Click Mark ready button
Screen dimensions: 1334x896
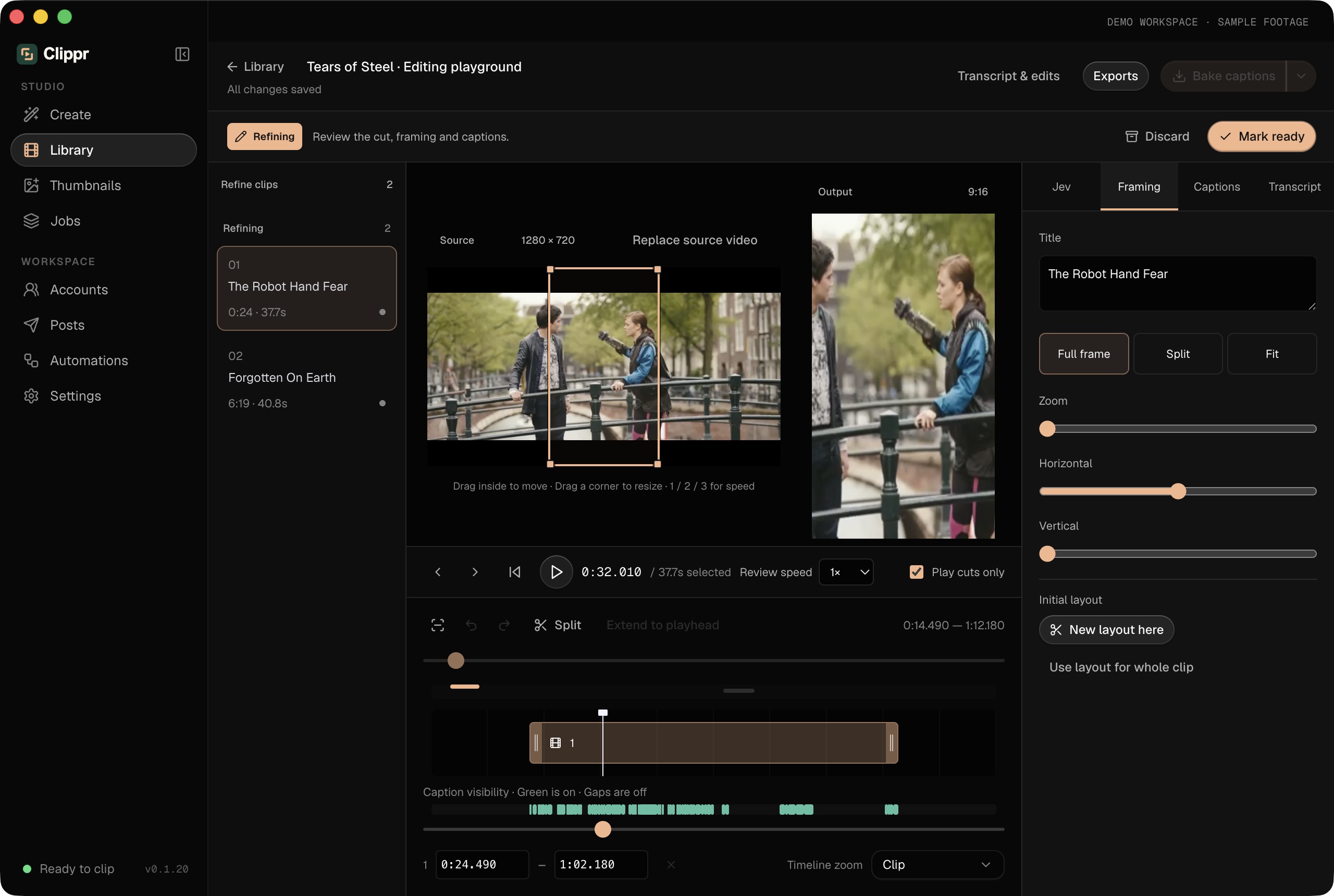(1262, 136)
